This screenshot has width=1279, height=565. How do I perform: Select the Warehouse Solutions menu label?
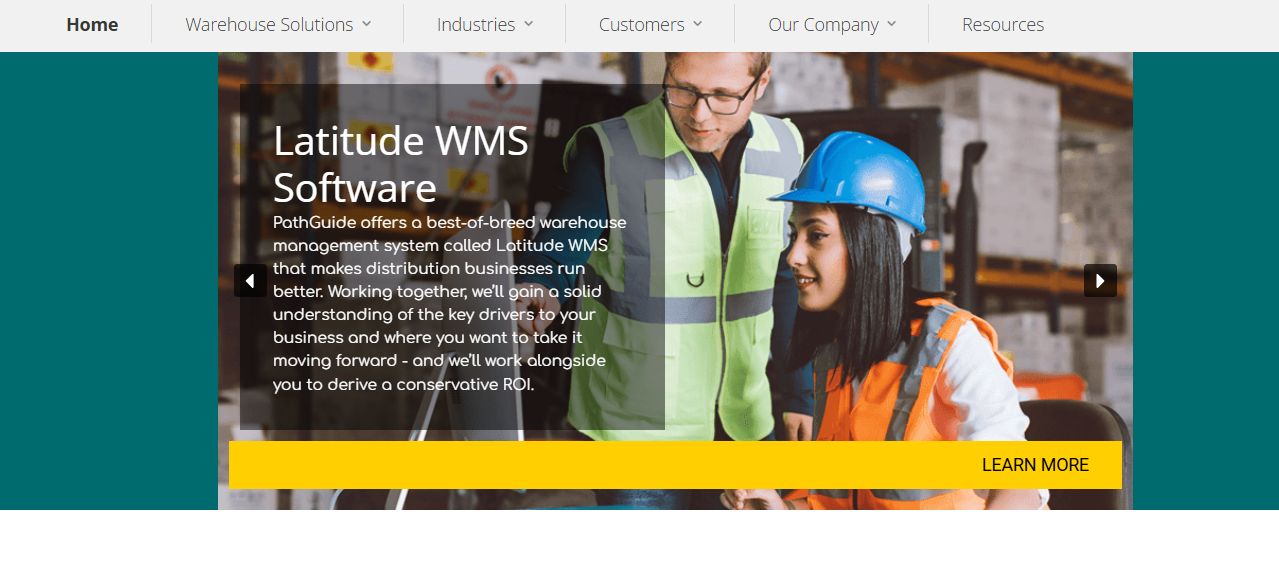269,25
